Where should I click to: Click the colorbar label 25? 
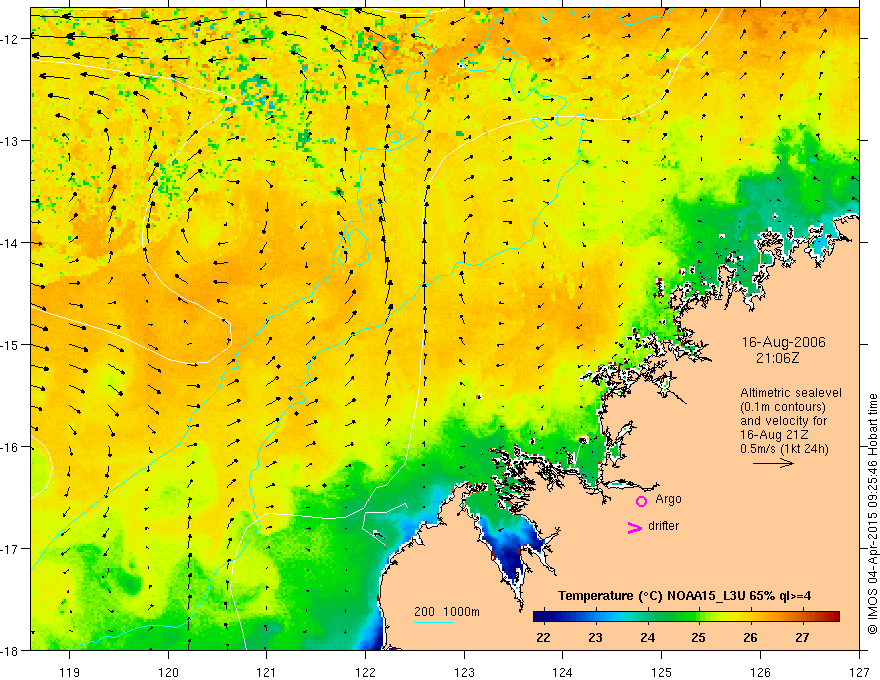(x=699, y=637)
